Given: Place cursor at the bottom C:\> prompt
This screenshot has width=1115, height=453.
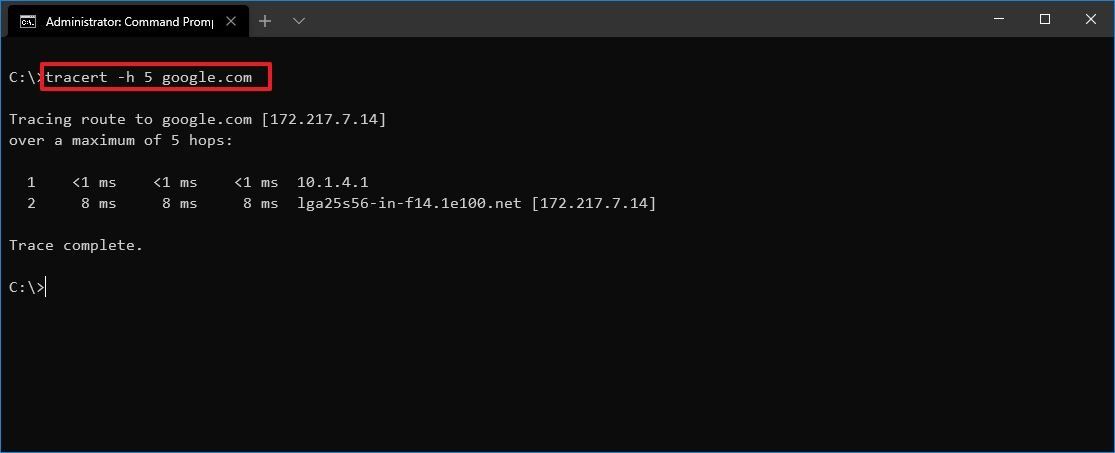Looking at the screenshot, I should click(x=28, y=287).
